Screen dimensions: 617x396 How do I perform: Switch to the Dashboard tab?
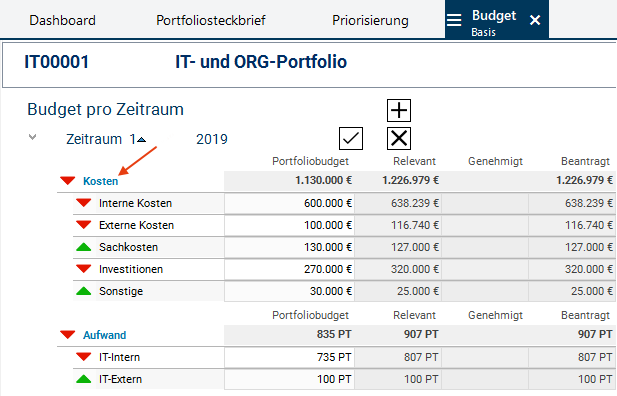(x=63, y=20)
